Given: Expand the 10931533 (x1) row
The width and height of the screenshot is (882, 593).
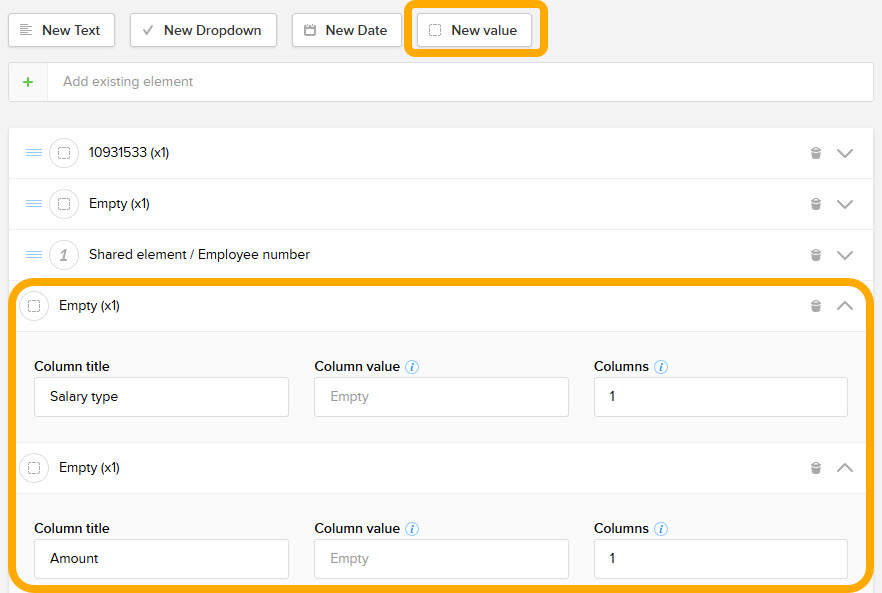Looking at the screenshot, I should (845, 153).
